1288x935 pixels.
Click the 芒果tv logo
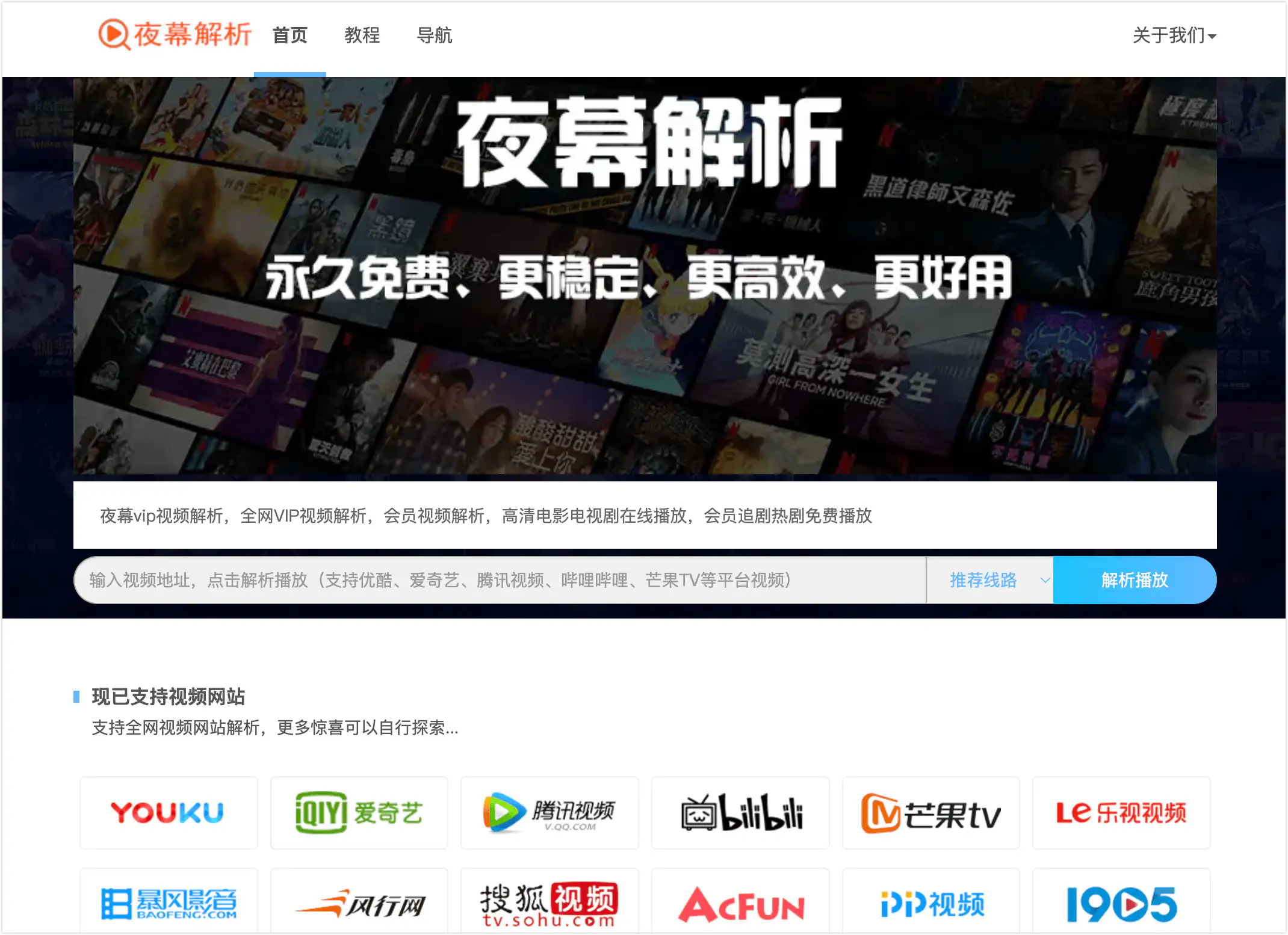pos(930,813)
